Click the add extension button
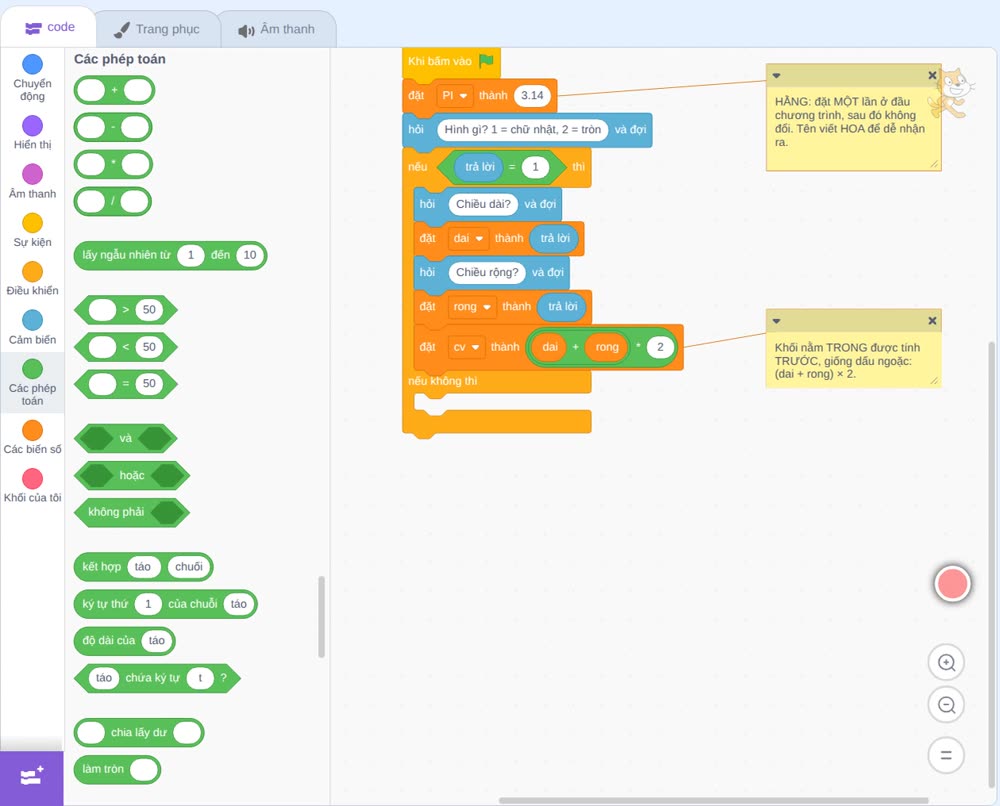 tap(32, 778)
